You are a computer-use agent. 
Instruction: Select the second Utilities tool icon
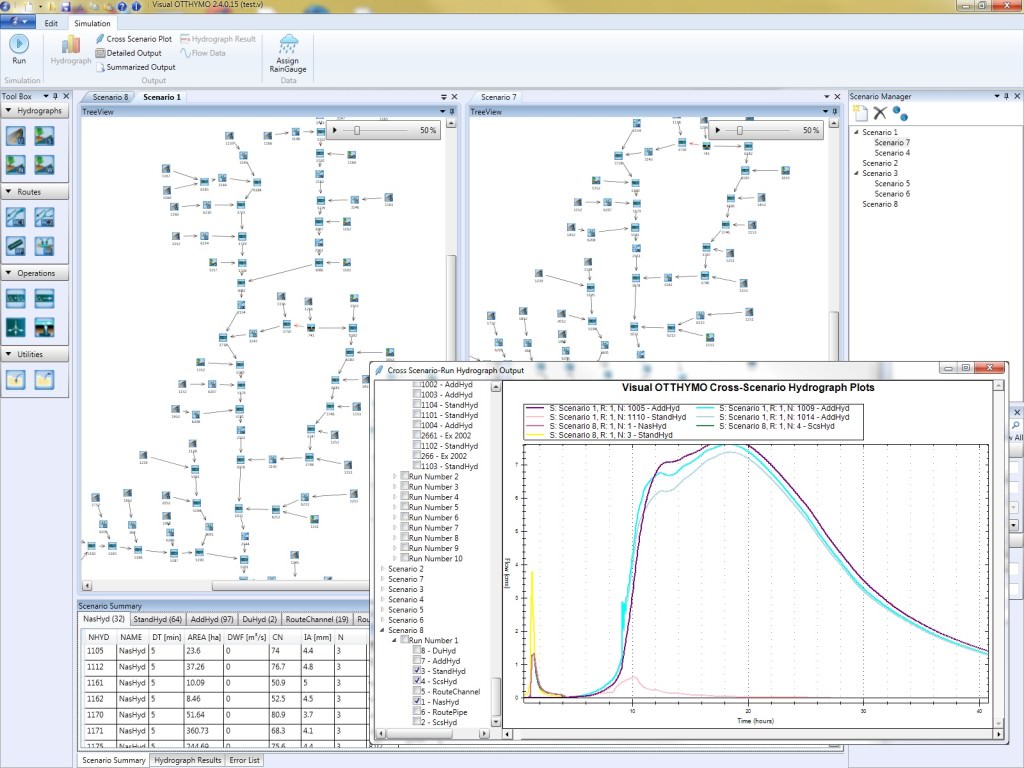[44, 379]
